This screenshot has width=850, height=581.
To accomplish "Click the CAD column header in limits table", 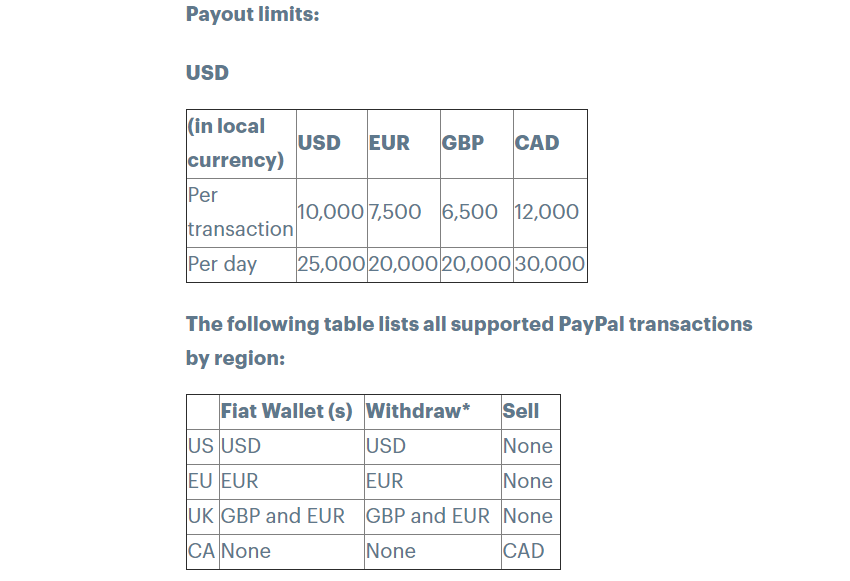I will click(x=550, y=144).
